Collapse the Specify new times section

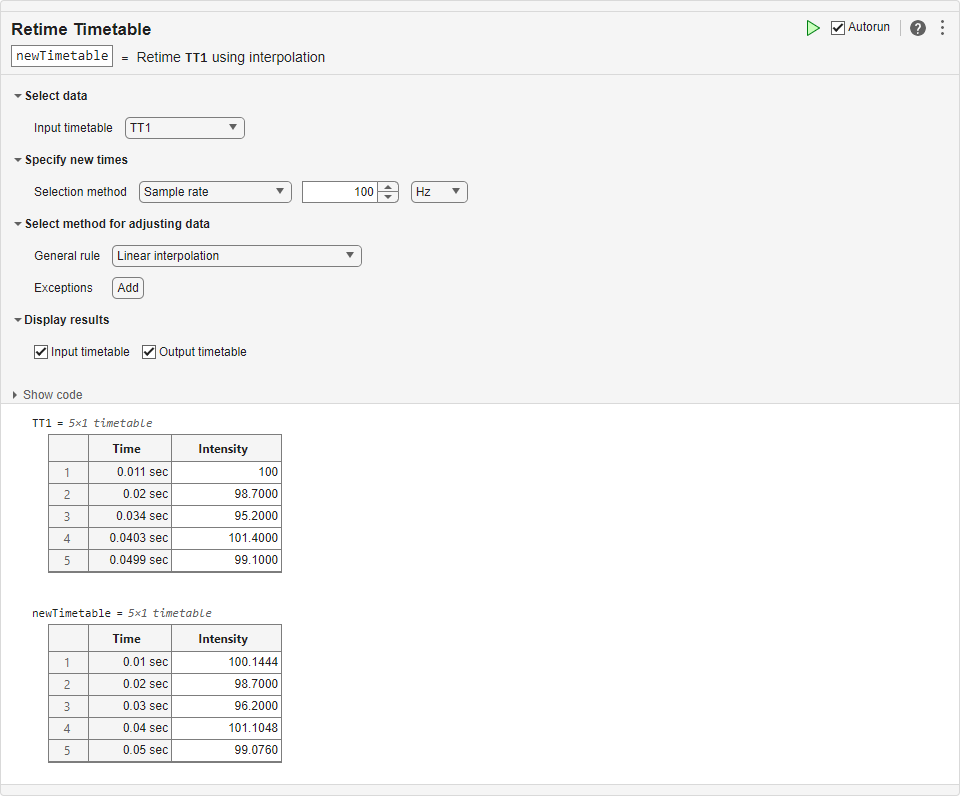point(18,160)
